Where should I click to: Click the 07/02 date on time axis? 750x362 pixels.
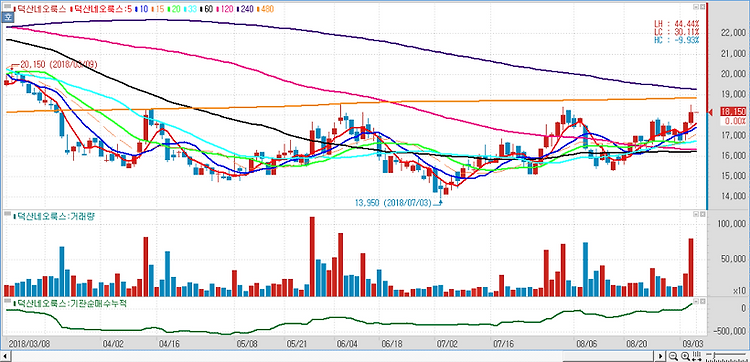pos(447,344)
